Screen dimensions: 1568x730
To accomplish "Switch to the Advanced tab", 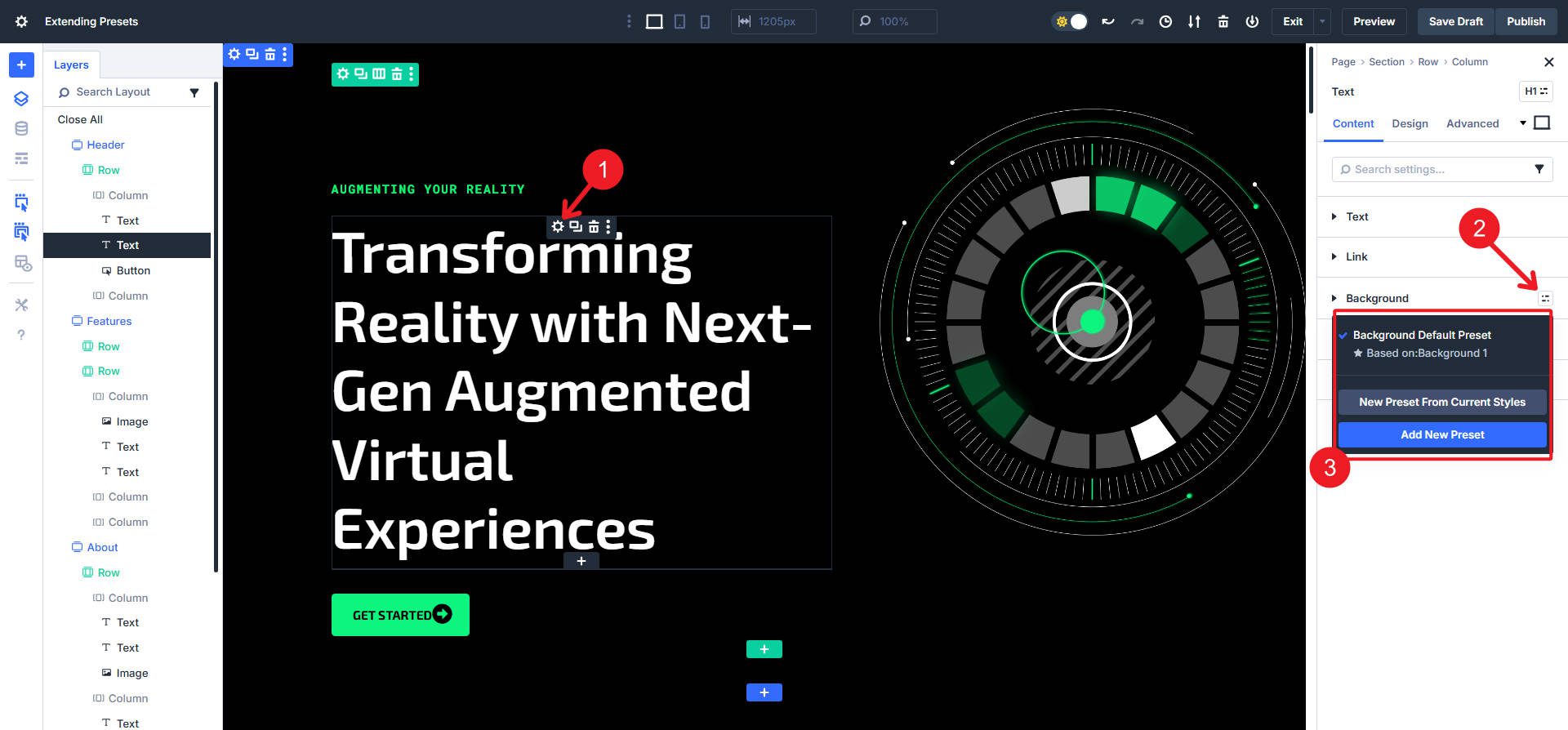I will coord(1472,123).
